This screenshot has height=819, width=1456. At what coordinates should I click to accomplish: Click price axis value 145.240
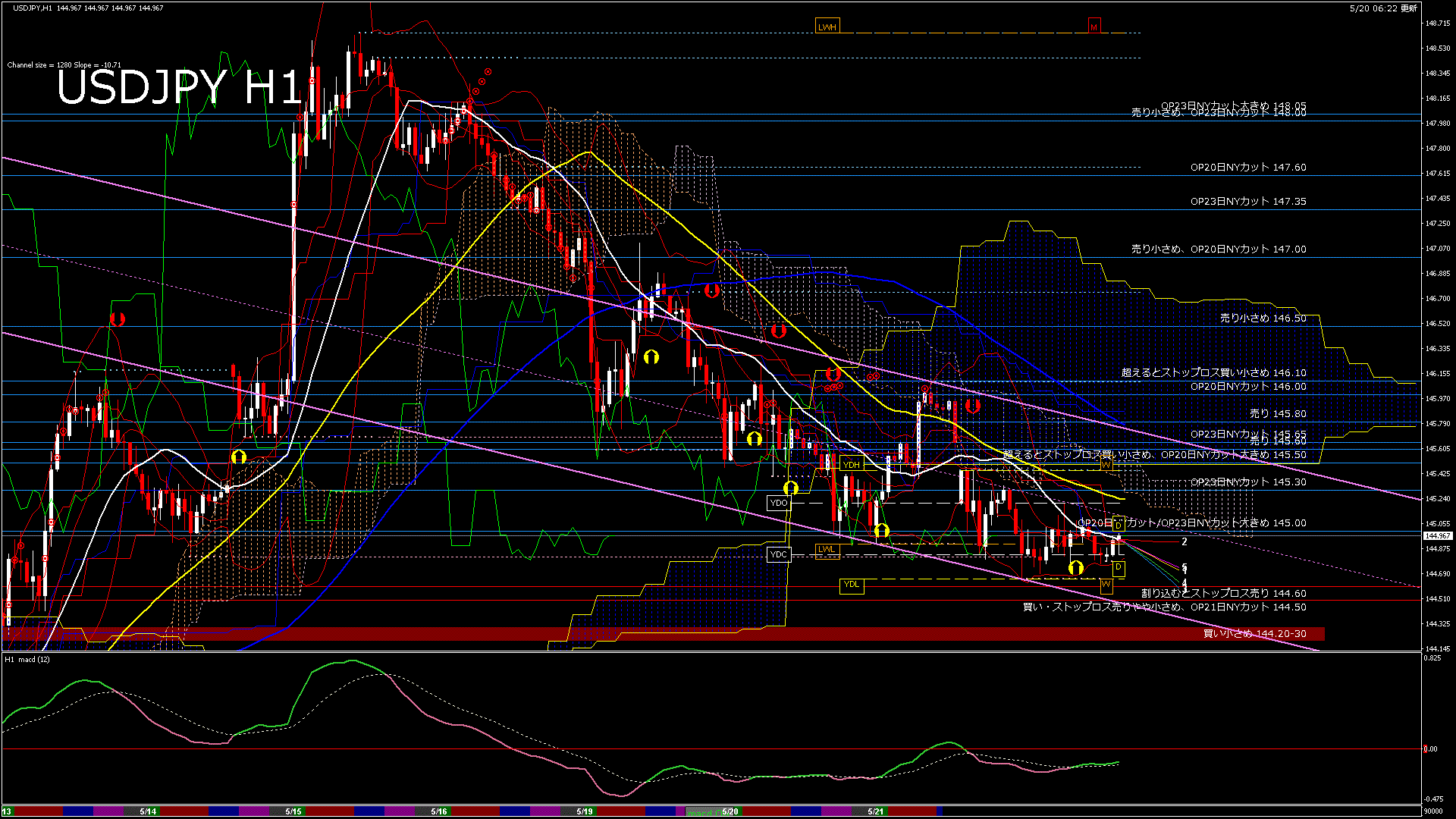point(1438,499)
